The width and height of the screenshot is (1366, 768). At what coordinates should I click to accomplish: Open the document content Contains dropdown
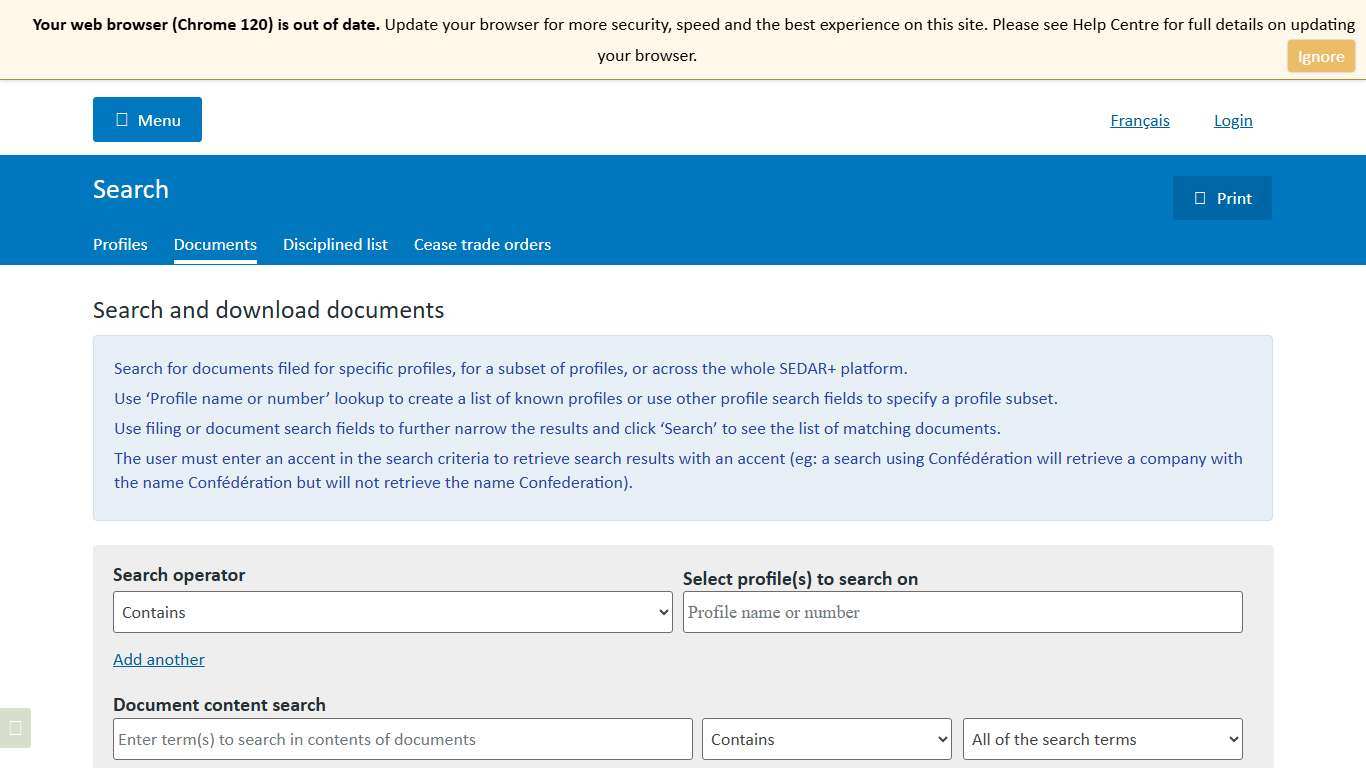[x=826, y=739]
